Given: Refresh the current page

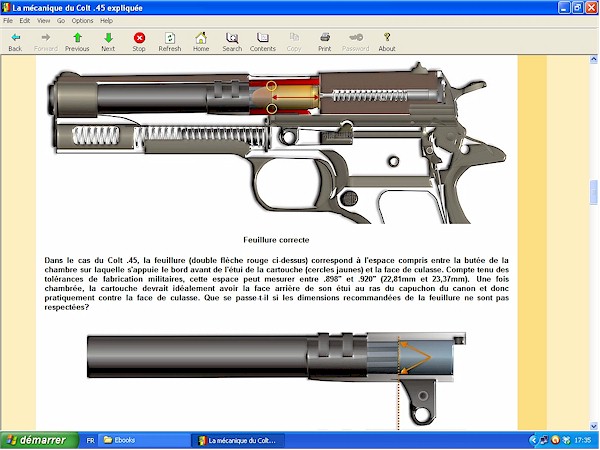Looking at the screenshot, I should tap(170, 42).
